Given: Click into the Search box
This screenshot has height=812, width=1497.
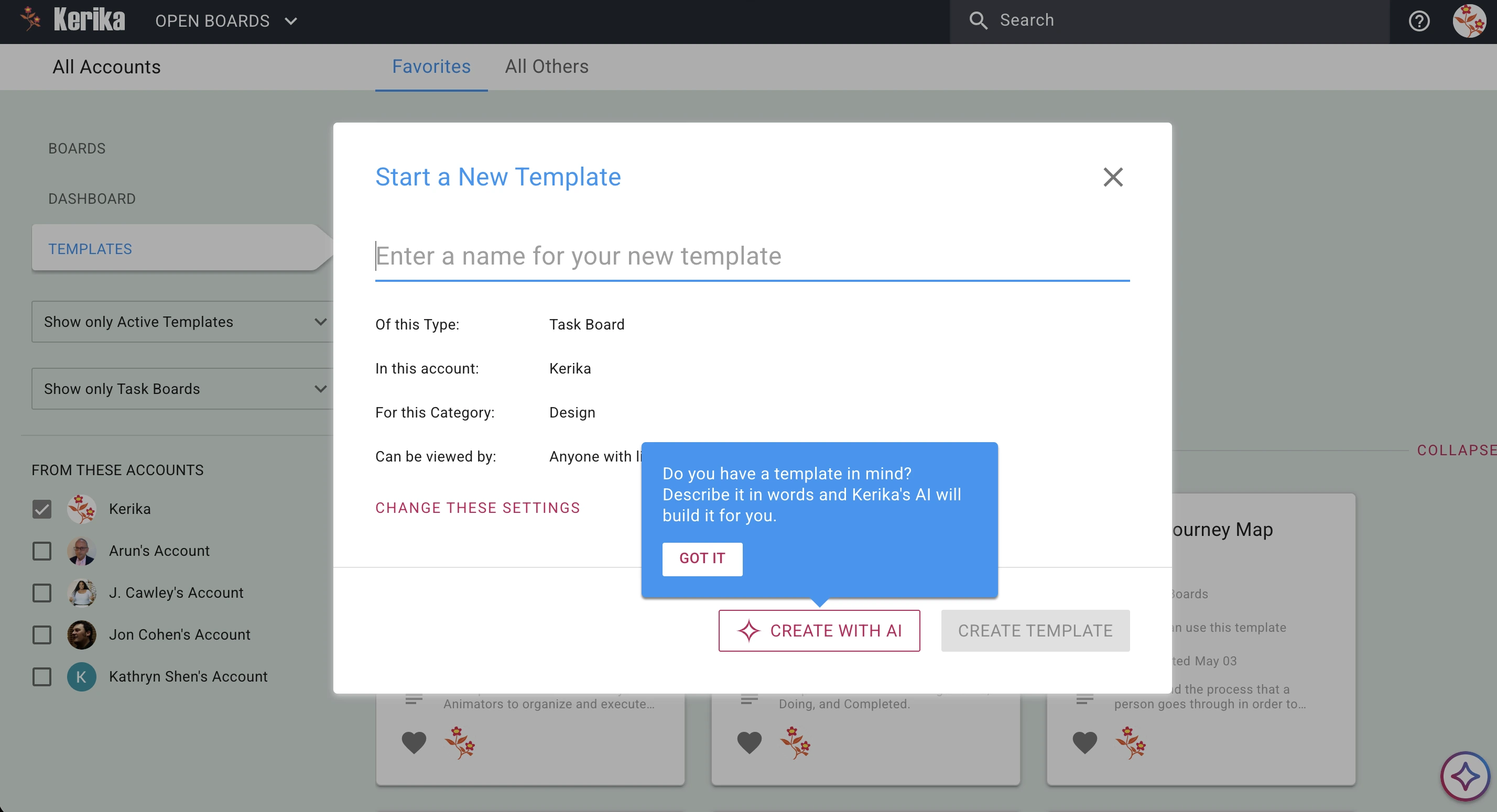Looking at the screenshot, I should point(1169,21).
